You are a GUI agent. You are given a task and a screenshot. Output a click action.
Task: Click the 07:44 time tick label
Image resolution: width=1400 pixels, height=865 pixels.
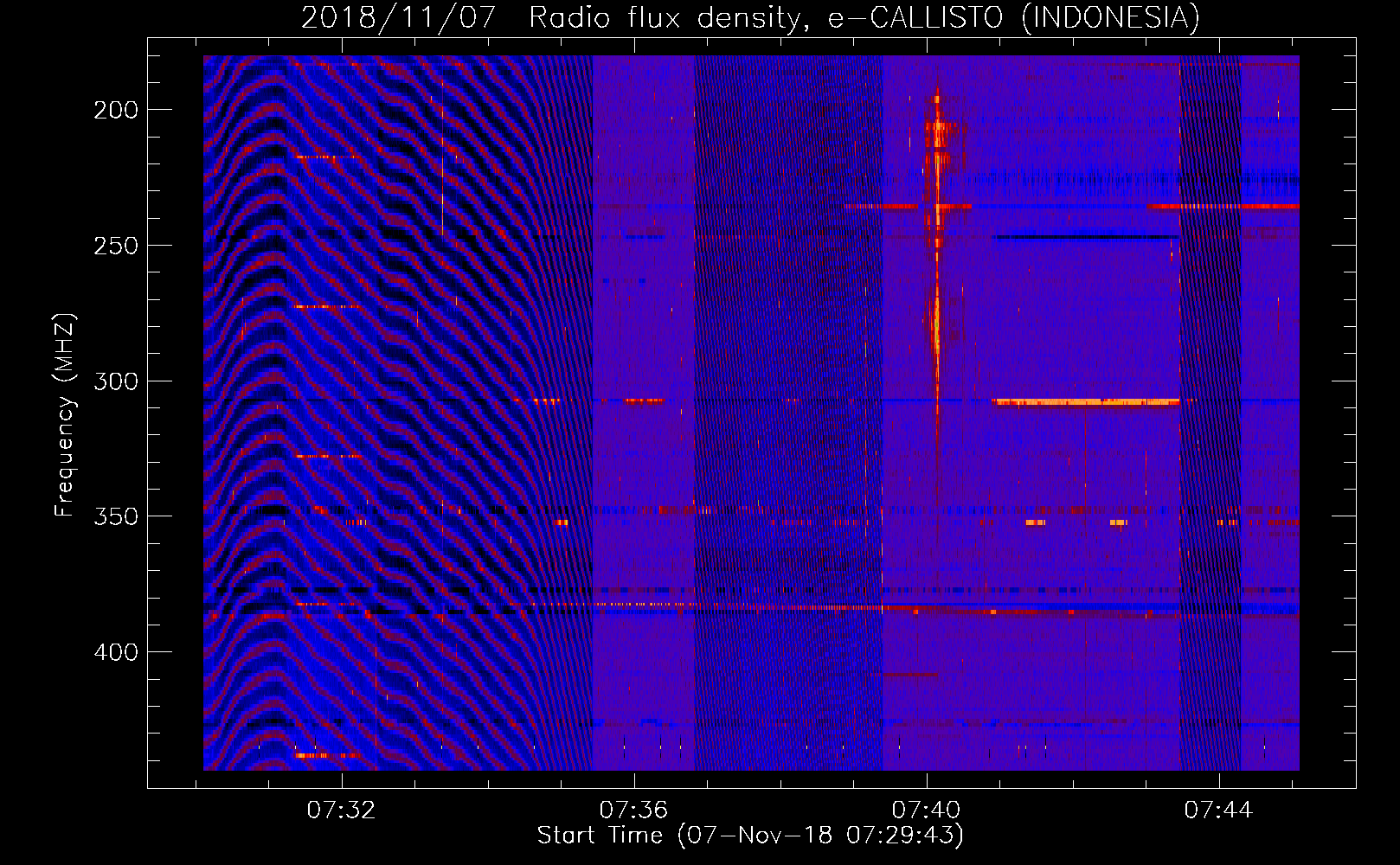(1219, 811)
